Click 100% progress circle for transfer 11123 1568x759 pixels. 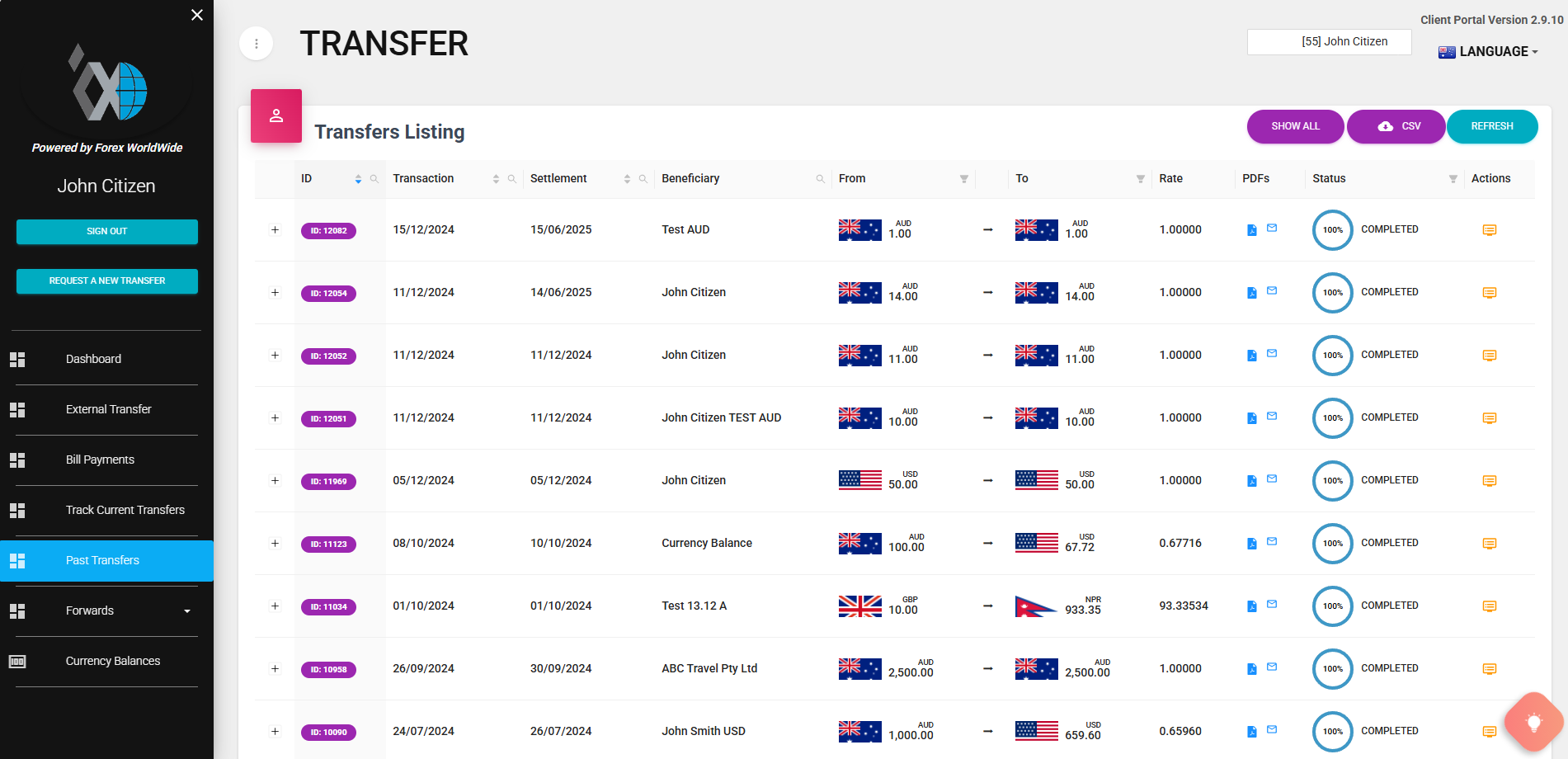[x=1332, y=544]
